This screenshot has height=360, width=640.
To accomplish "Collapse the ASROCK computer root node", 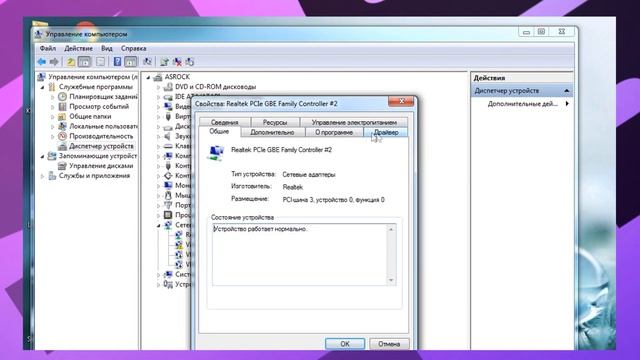I will (x=149, y=77).
